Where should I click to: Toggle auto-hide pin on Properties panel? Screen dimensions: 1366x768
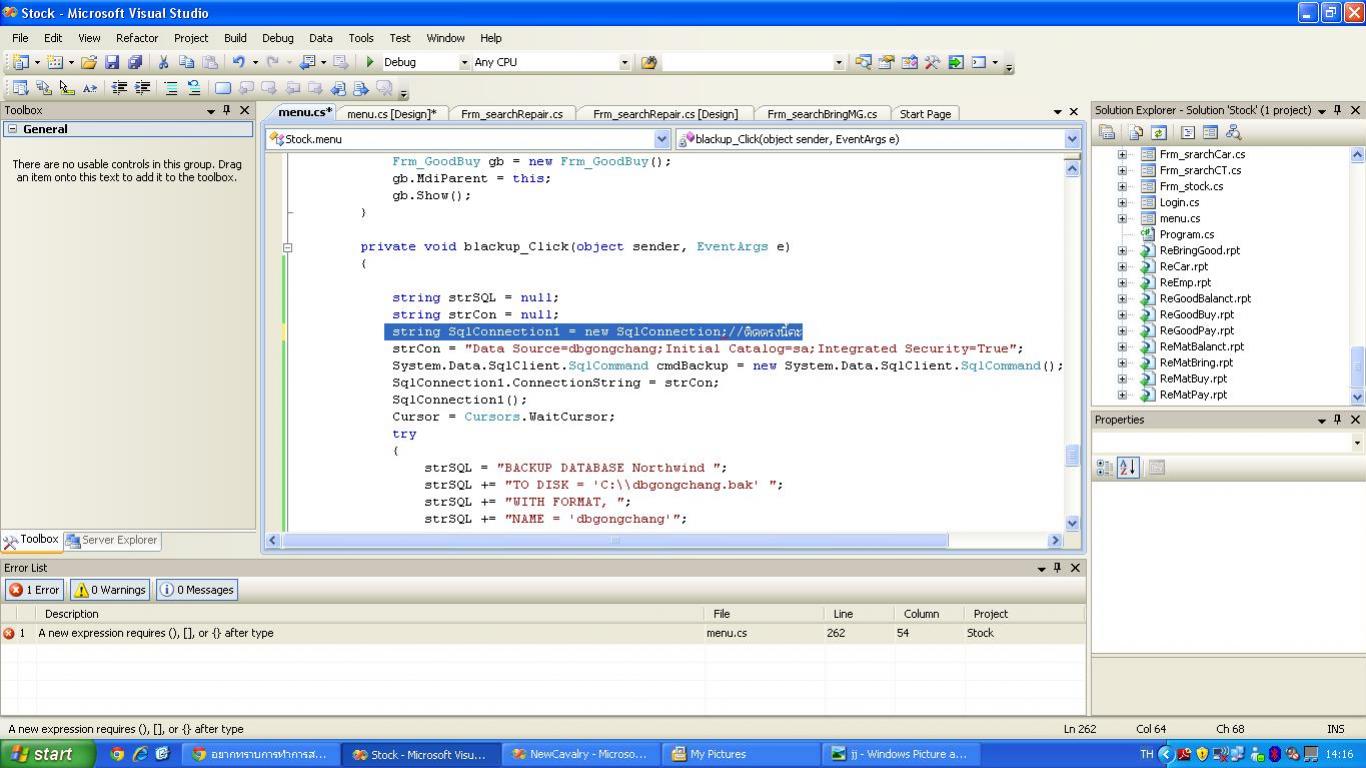[x=1338, y=420]
